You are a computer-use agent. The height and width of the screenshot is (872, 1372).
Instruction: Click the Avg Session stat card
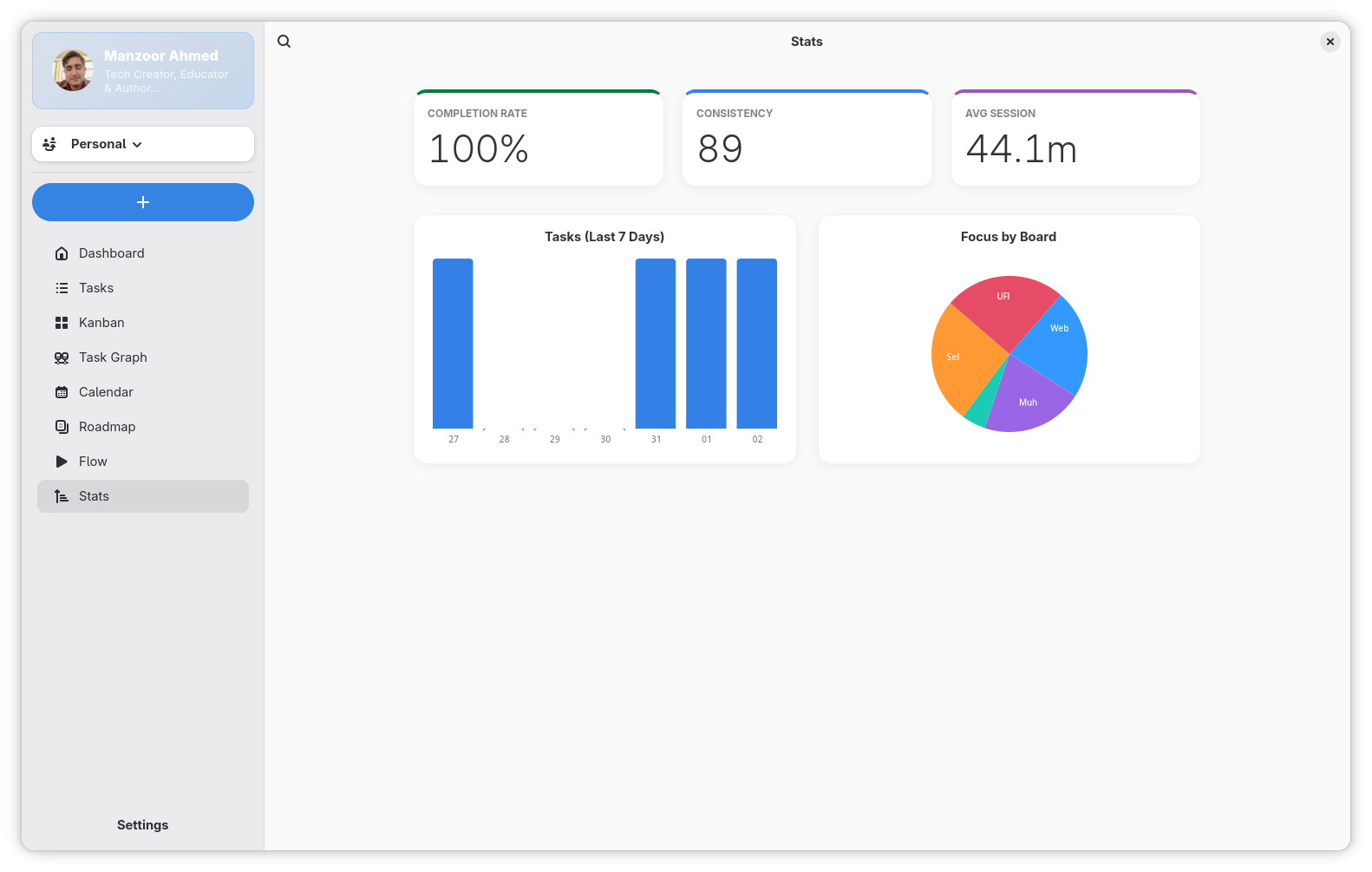point(1076,137)
